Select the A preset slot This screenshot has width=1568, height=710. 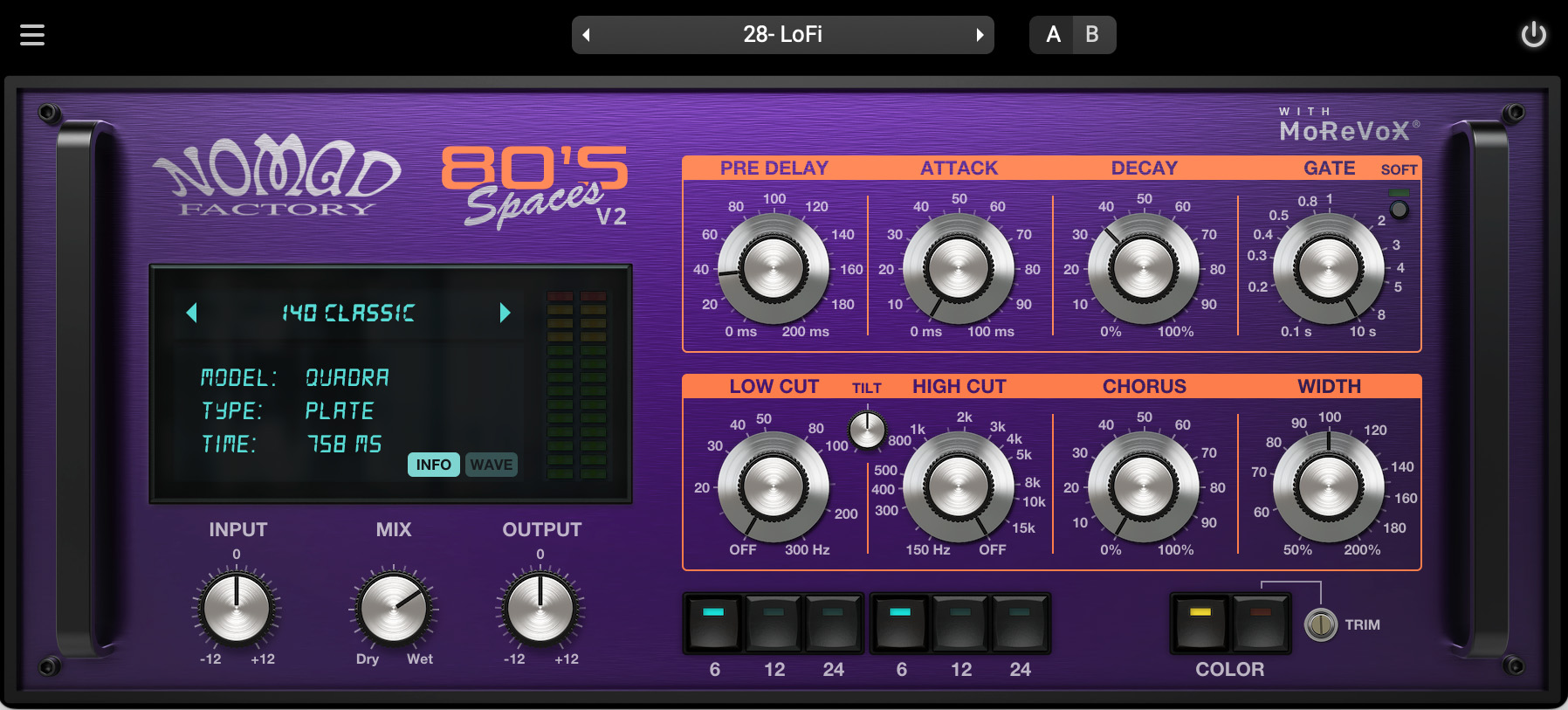point(1053,35)
